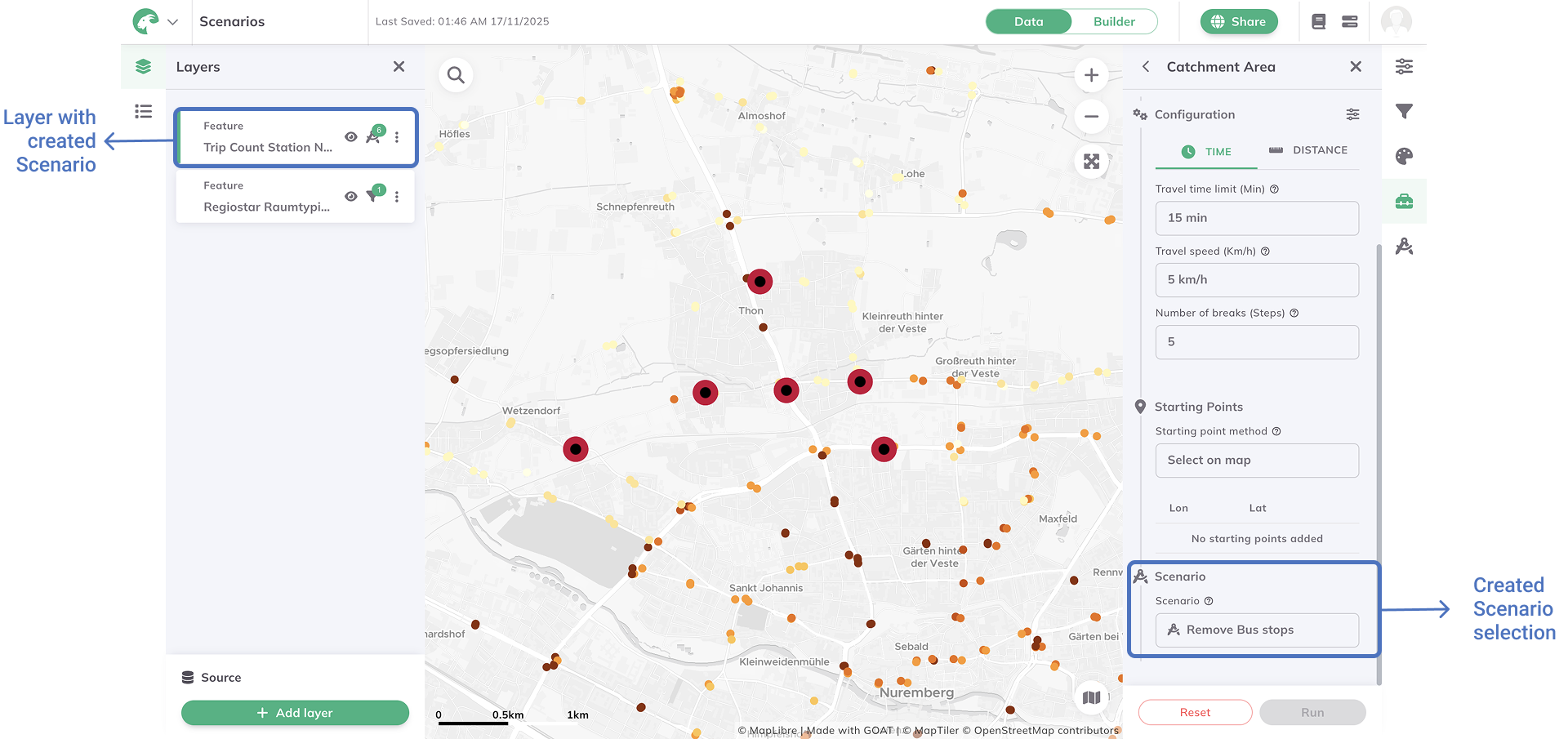Show the legend list icon
Screen dimensions: 1568x739
(144, 111)
